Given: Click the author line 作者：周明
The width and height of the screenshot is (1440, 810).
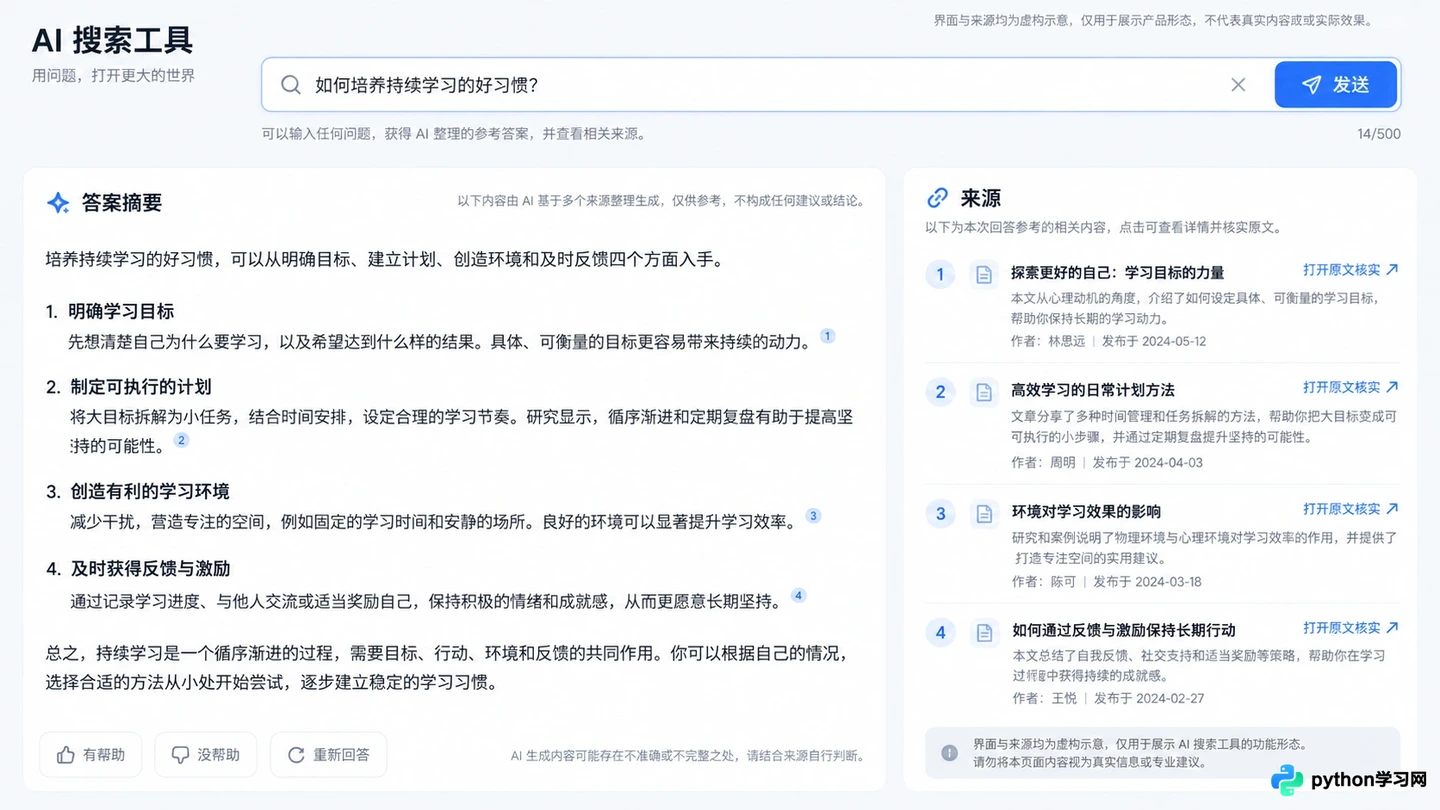Looking at the screenshot, I should (1044, 462).
